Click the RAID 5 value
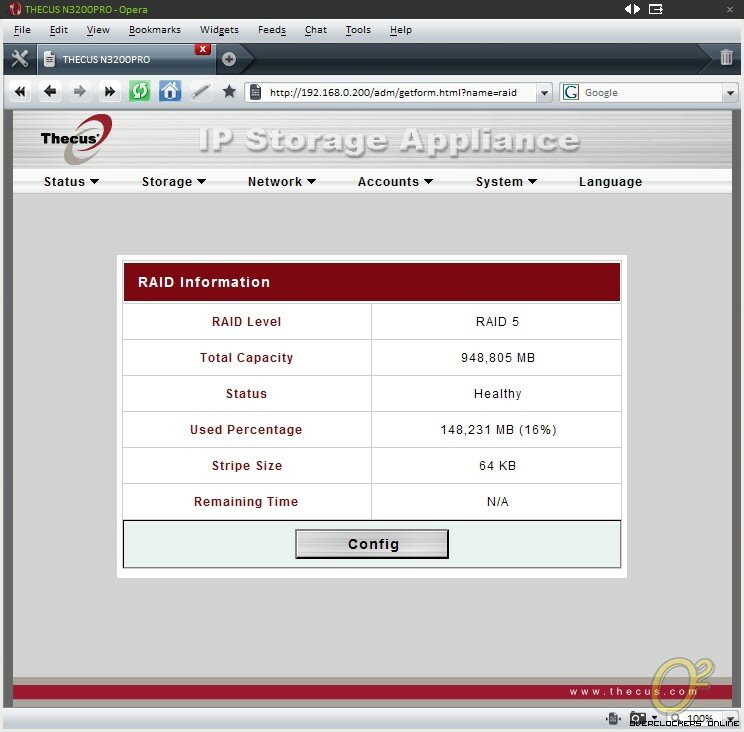The image size is (744, 732). (x=497, y=322)
